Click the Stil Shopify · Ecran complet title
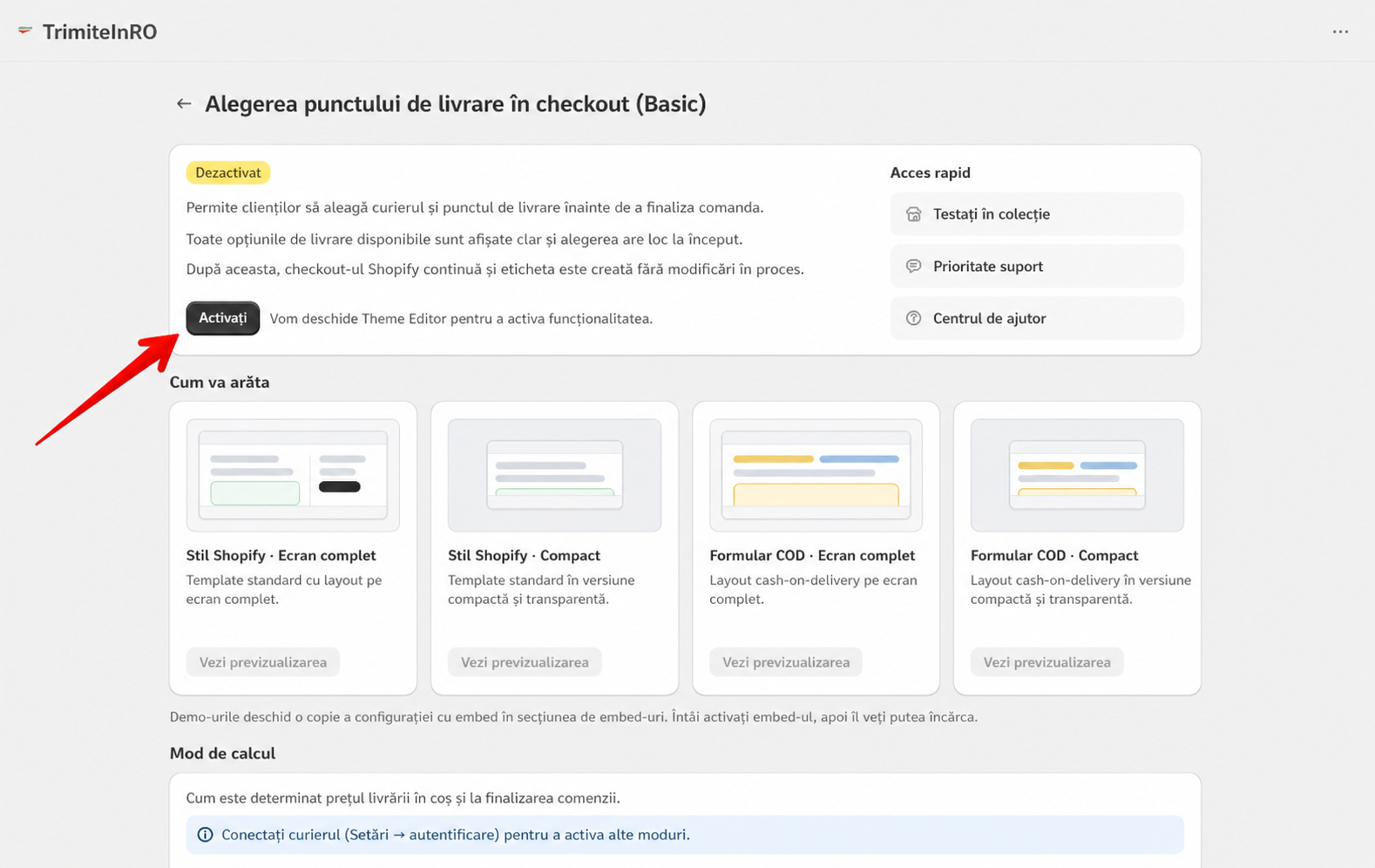1375x868 pixels. [281, 556]
